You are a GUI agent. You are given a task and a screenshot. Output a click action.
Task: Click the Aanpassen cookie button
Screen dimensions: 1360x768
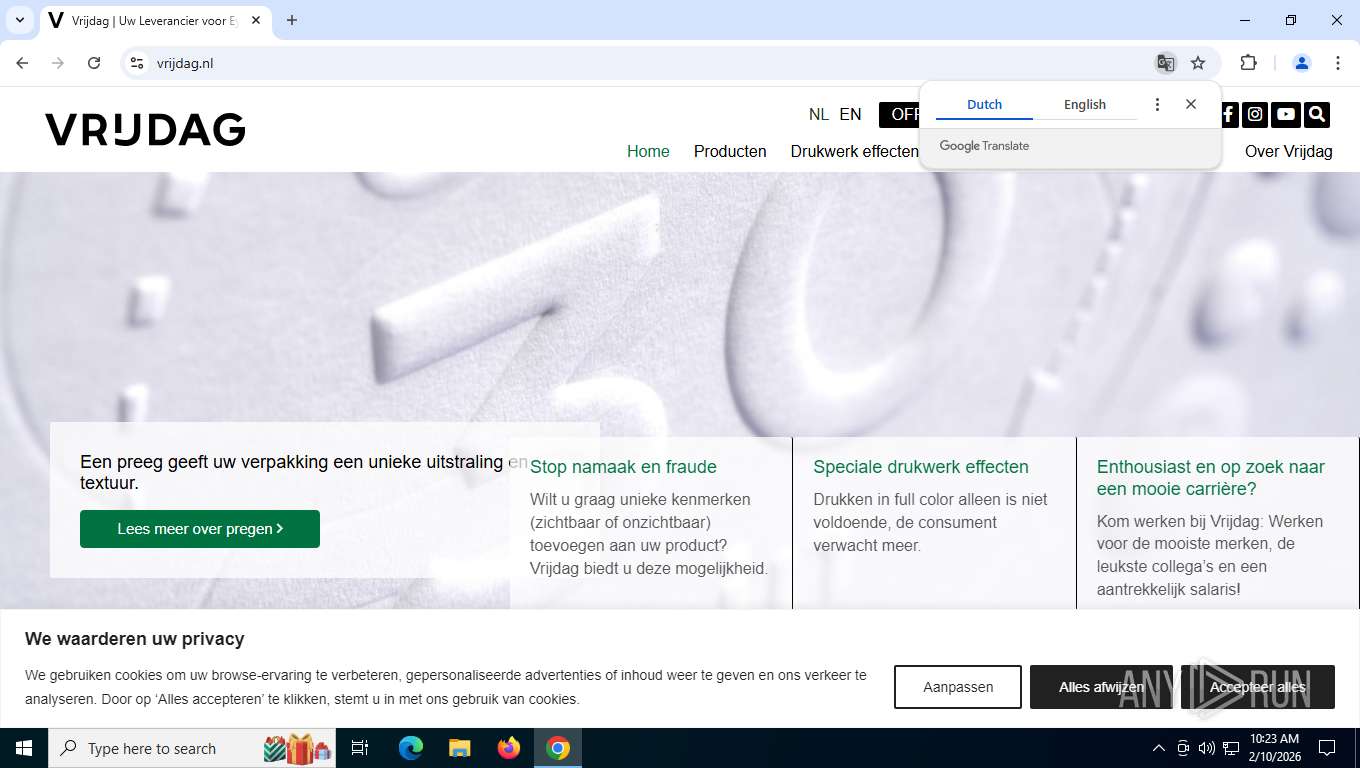point(958,687)
